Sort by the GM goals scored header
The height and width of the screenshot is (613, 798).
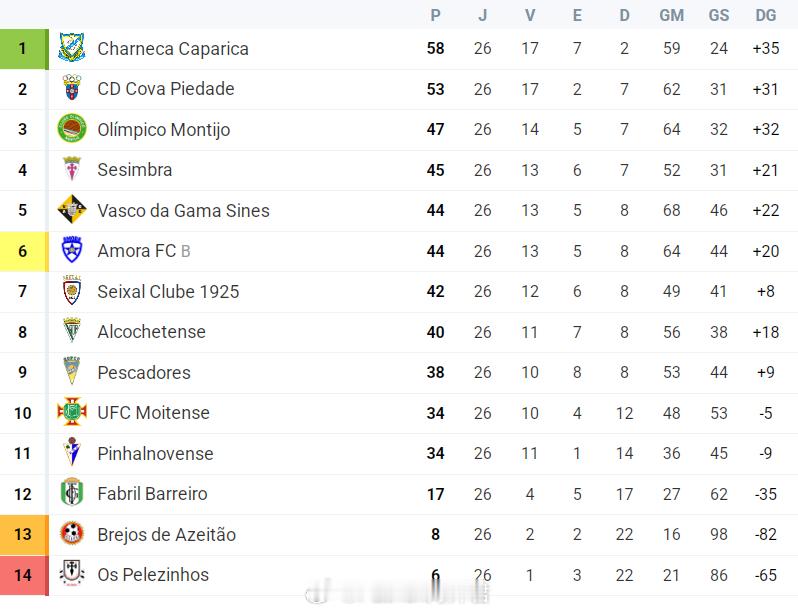[x=671, y=15]
